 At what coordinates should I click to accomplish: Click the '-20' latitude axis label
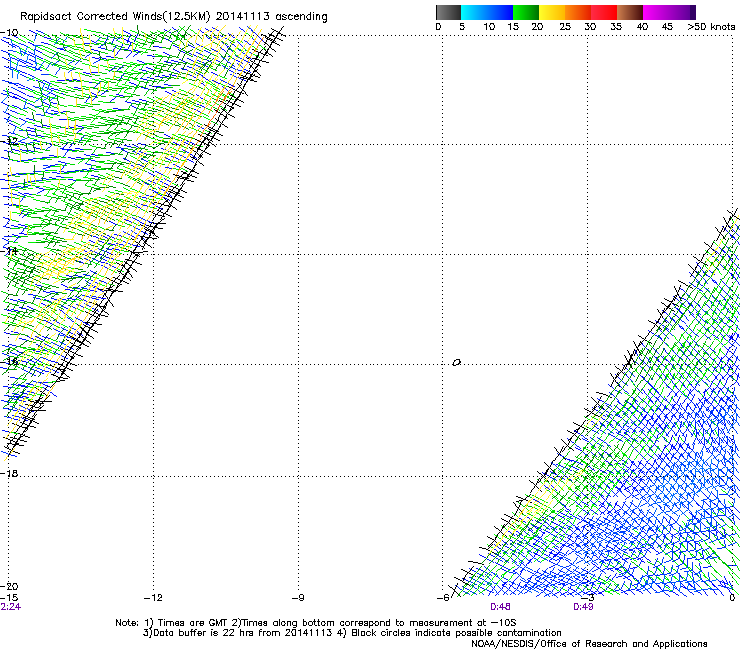coord(9,586)
